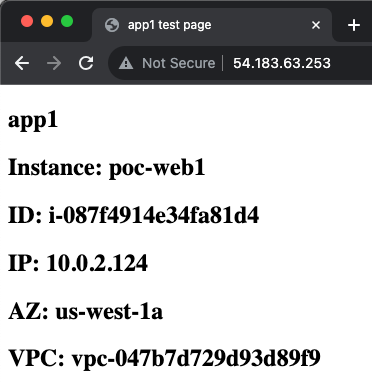Close the app1 test page tab
372x382 pixels.
click(316, 25)
